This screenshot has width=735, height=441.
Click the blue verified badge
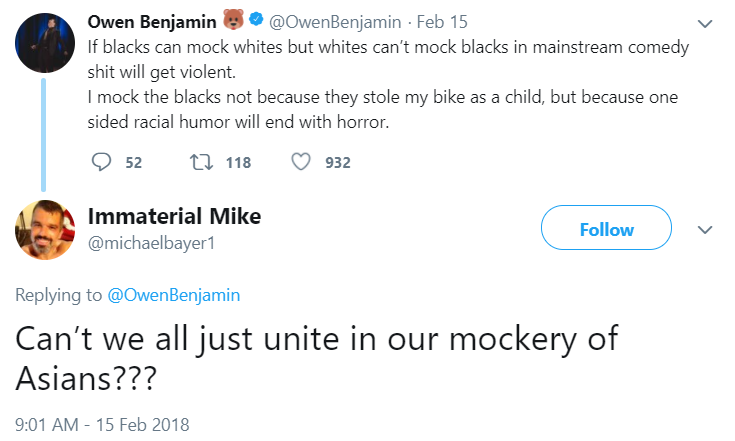coord(256,20)
